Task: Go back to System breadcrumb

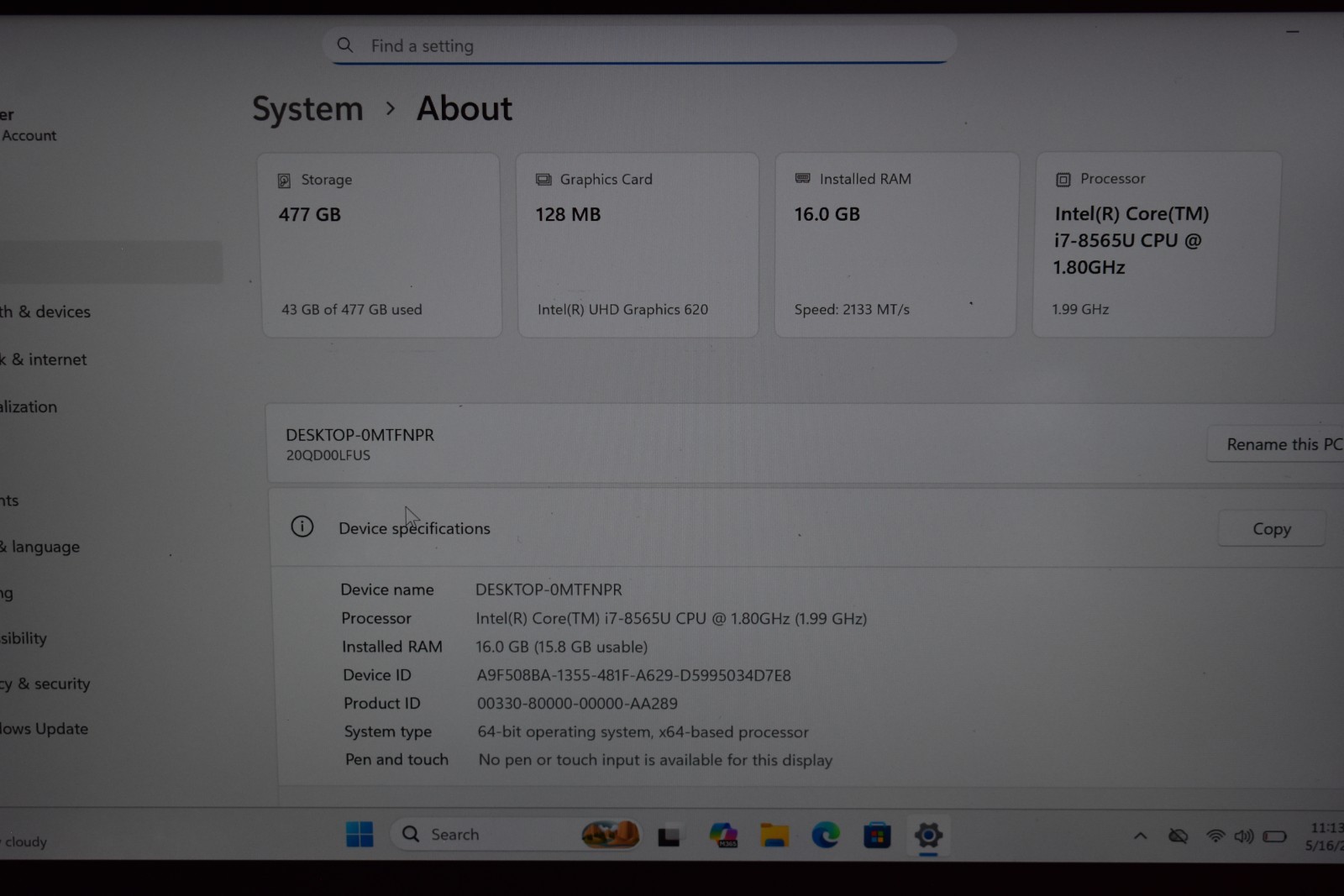Action: tap(307, 109)
